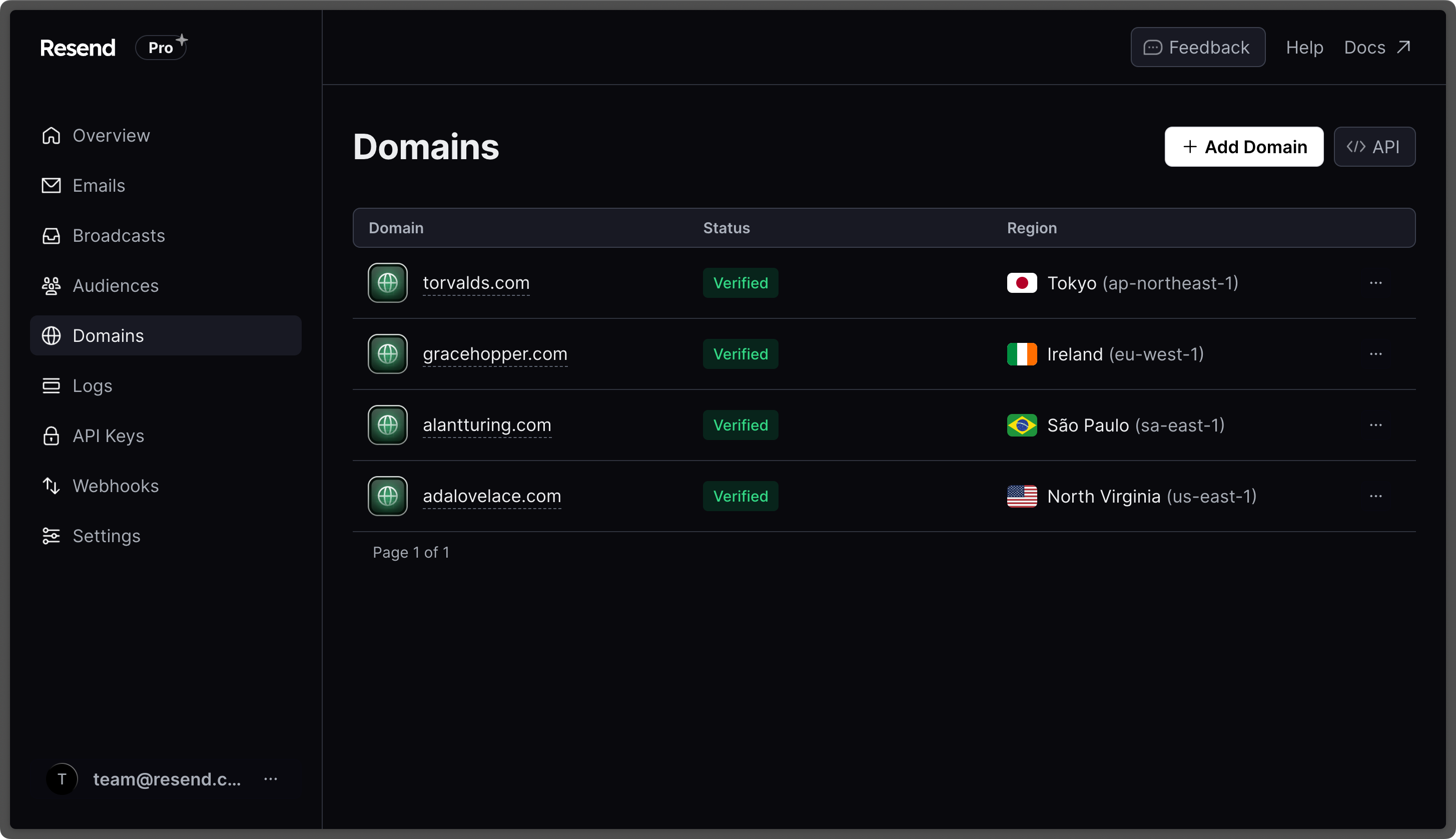This screenshot has height=839, width=1456.
Task: Open options menu for torvalds.com
Action: tap(1376, 283)
